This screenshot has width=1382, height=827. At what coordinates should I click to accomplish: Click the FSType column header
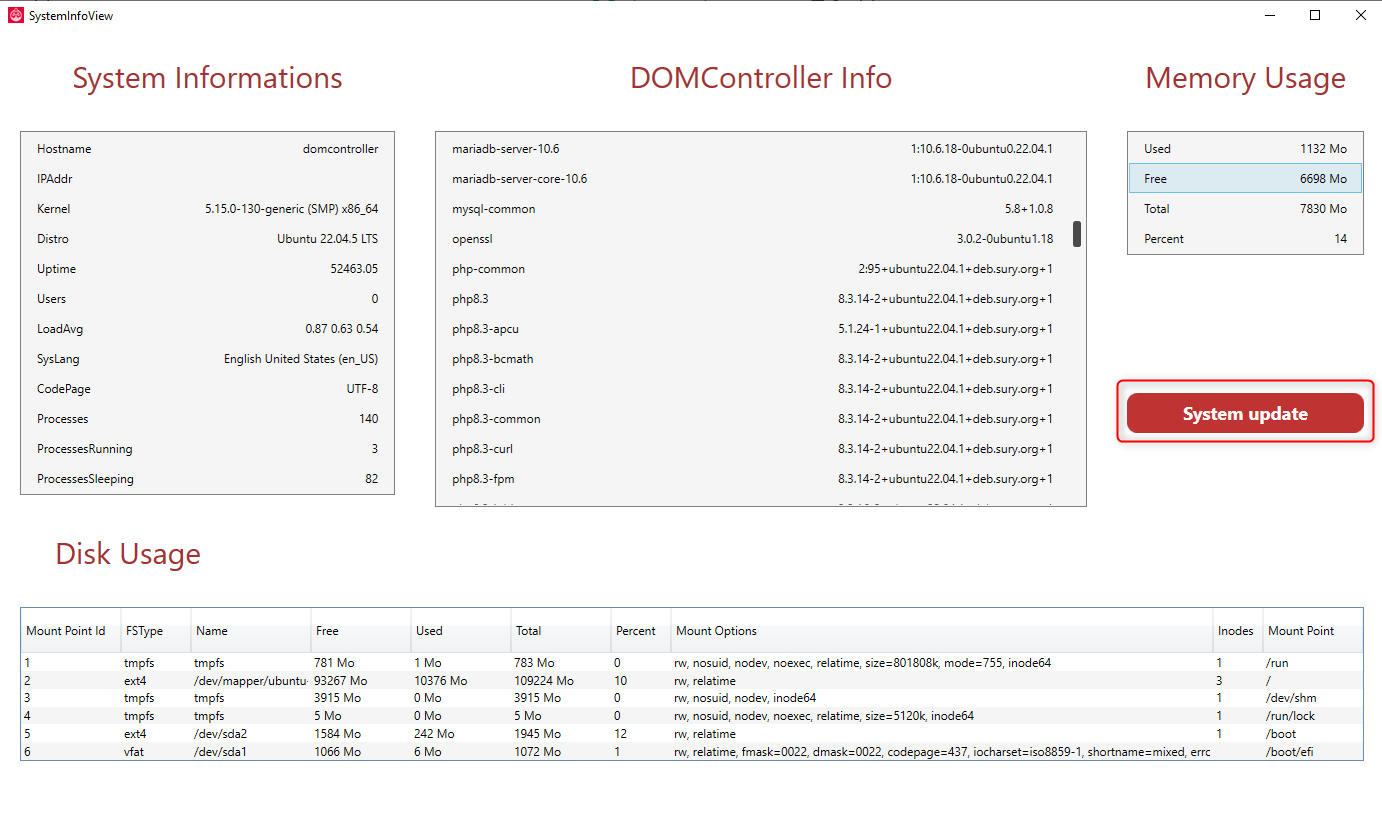(156, 631)
